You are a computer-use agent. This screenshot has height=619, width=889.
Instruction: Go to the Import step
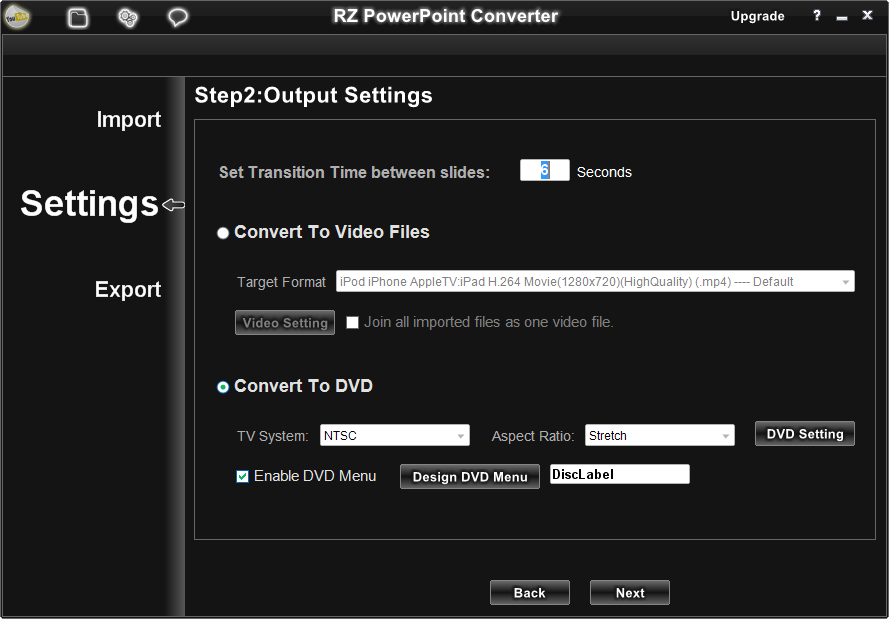pos(128,120)
